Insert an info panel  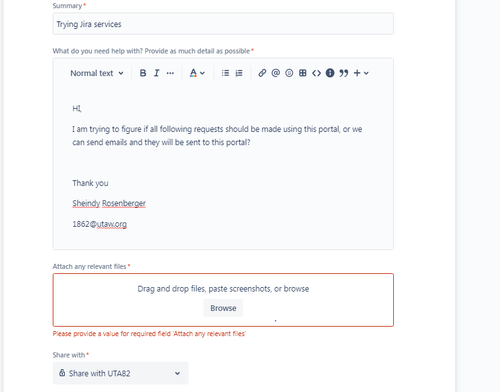pyautogui.click(x=330, y=73)
